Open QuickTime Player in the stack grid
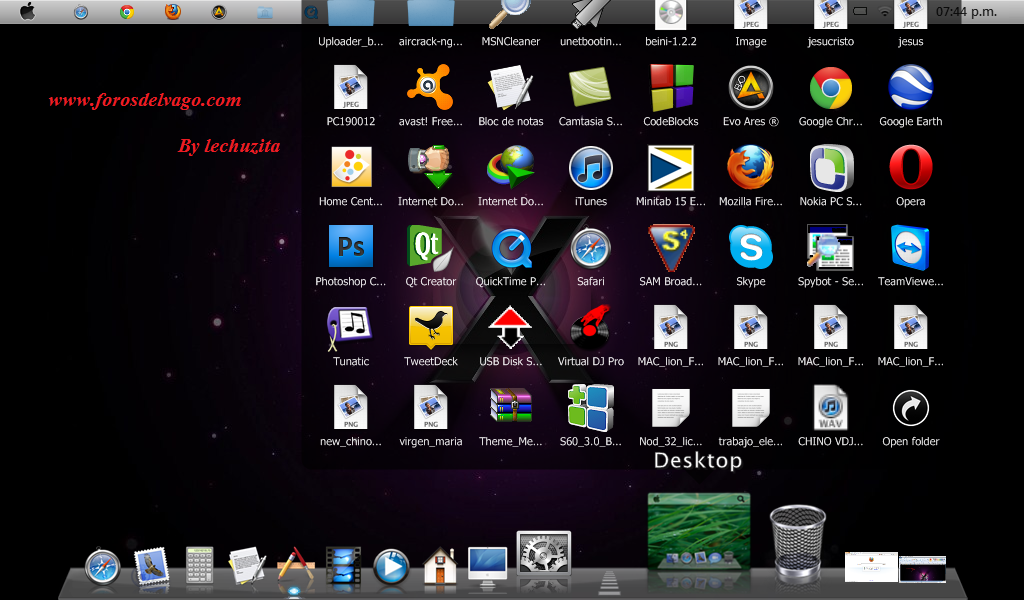Image resolution: width=1024 pixels, height=600 pixels. tap(511, 248)
